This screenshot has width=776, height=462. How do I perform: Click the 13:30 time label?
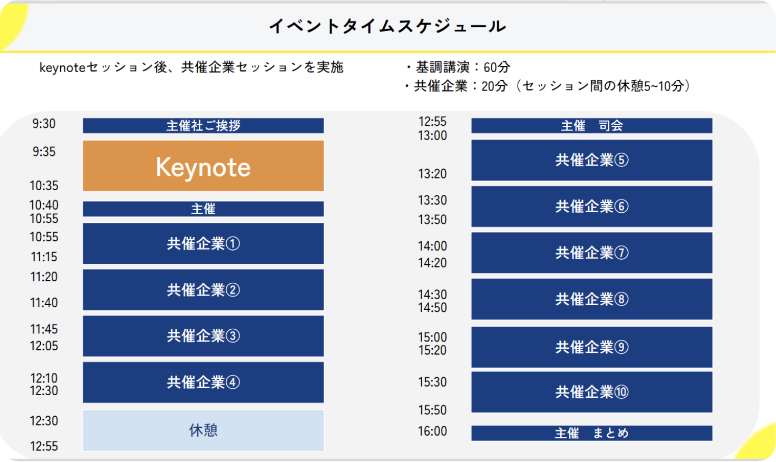tap(433, 200)
